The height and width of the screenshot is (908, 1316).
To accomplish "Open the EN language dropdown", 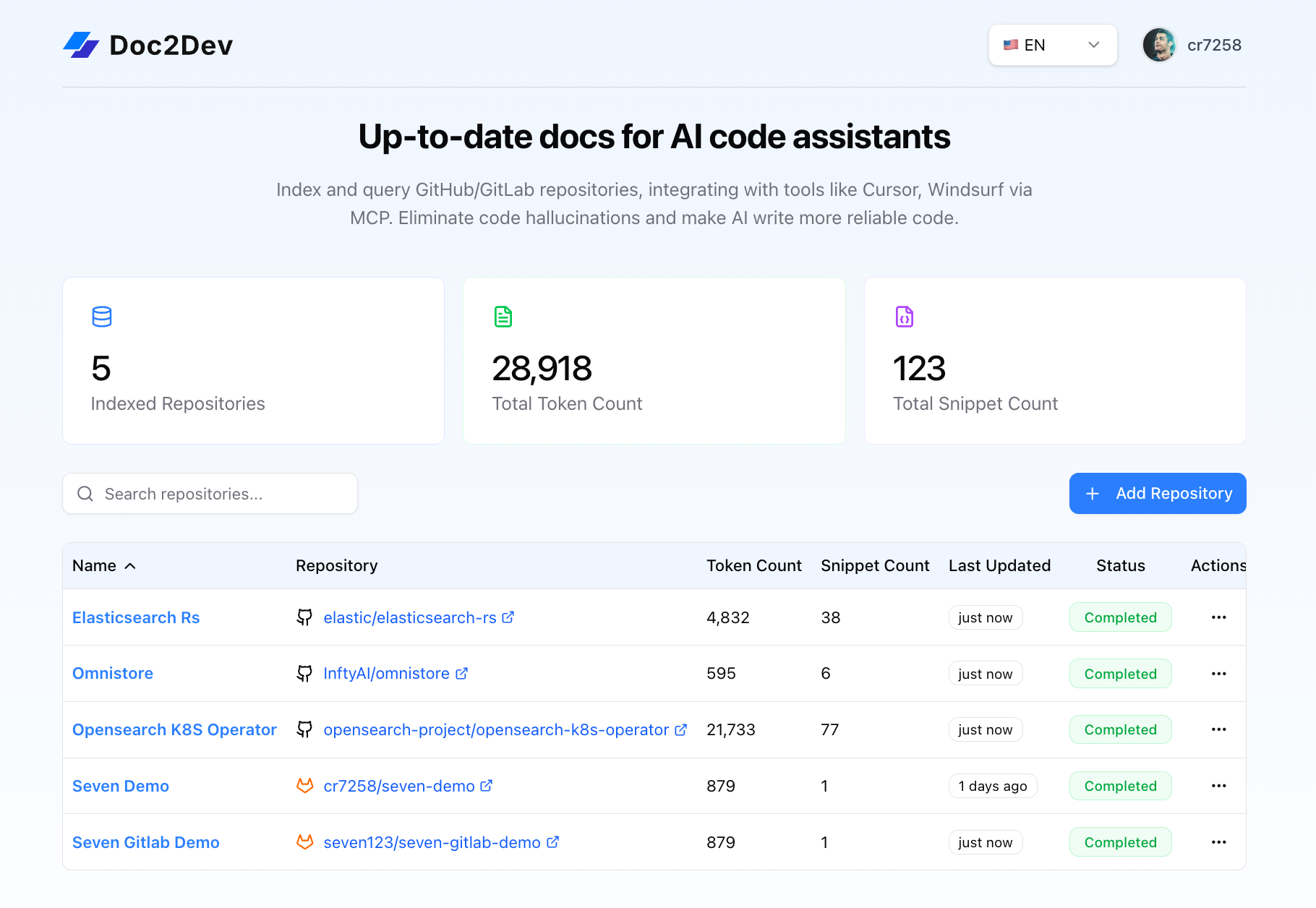I will click(1052, 45).
